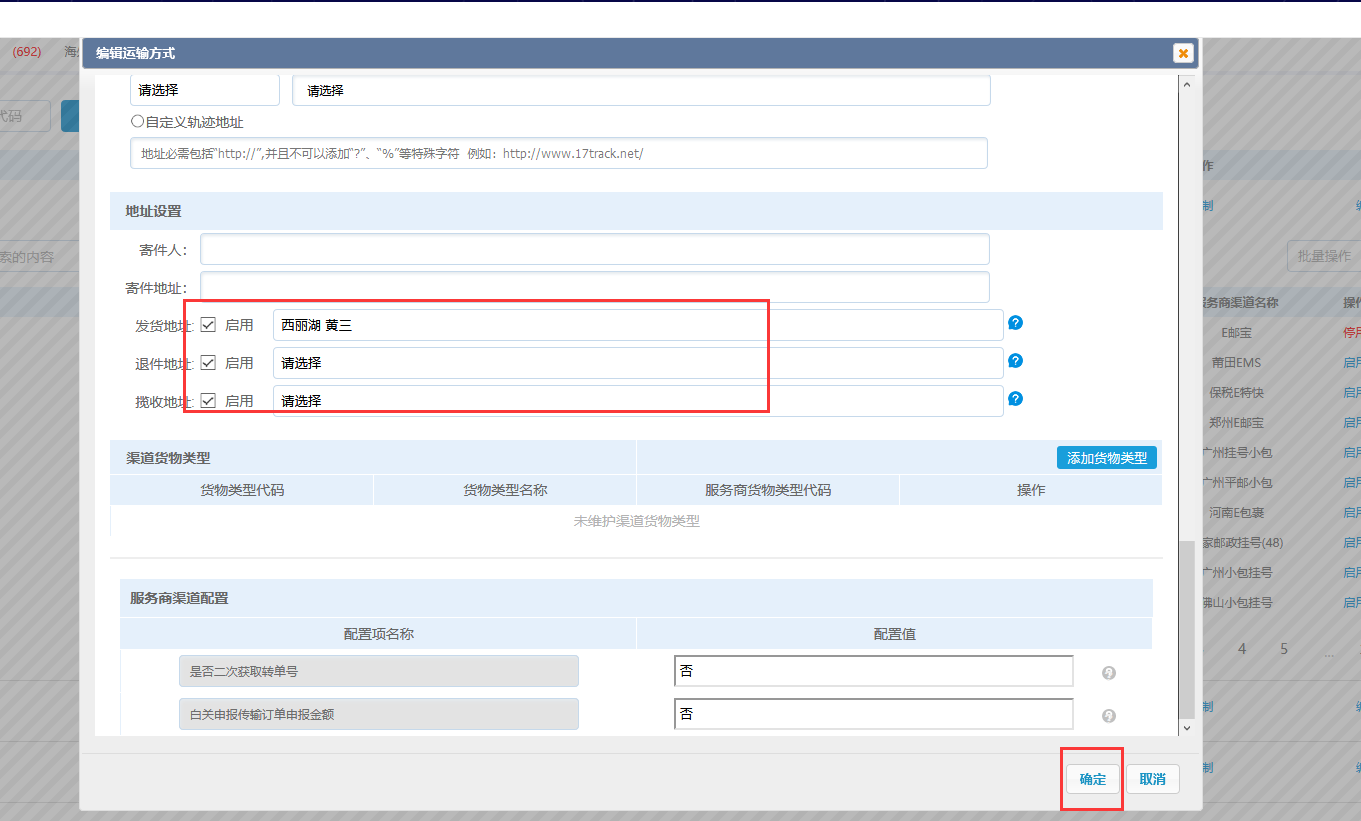Open help icon beside 发货地址 field
Image resolution: width=1361 pixels, height=821 pixels.
point(1015,323)
